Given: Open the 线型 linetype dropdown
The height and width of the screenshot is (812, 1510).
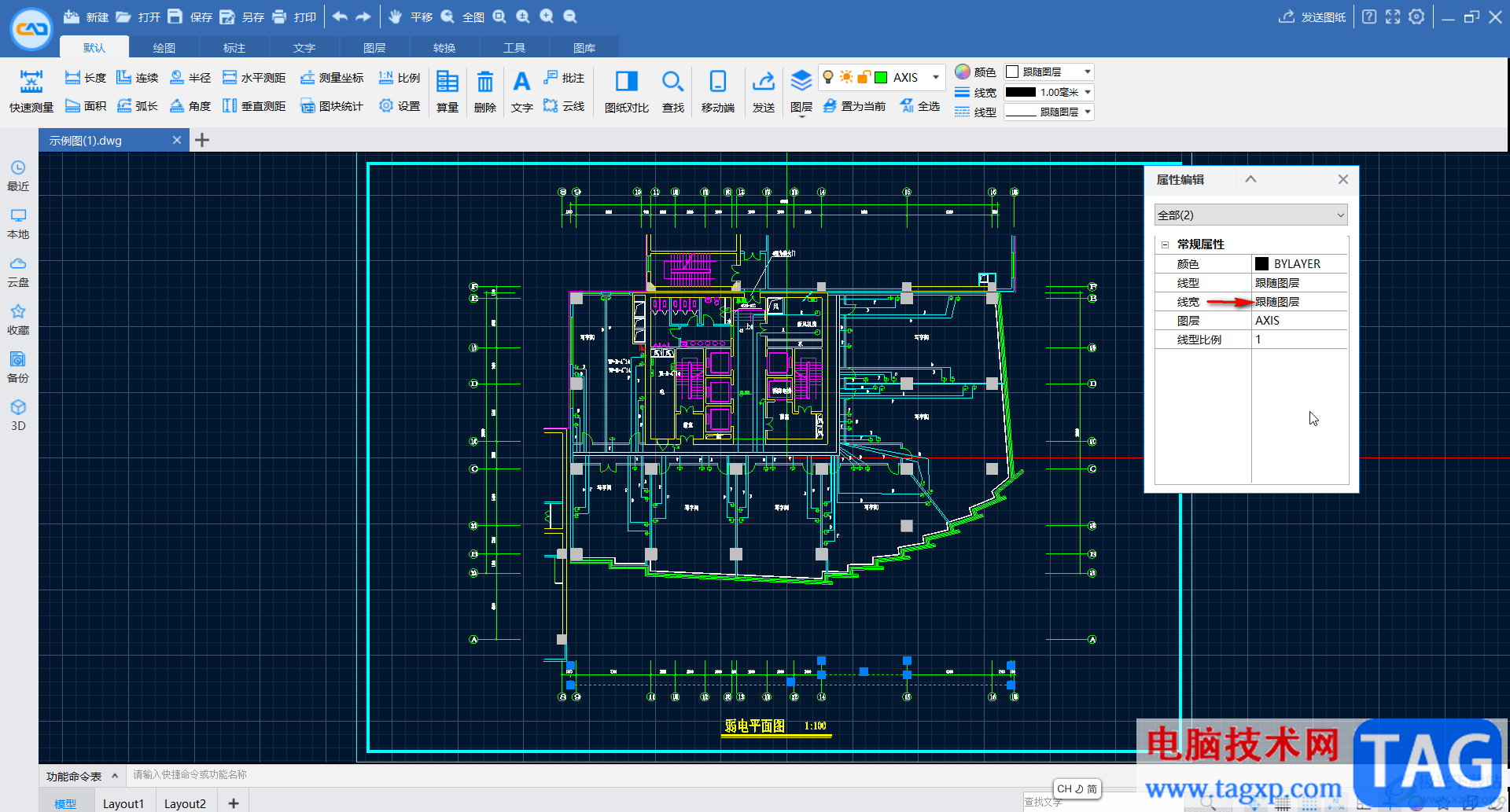Looking at the screenshot, I should (1049, 112).
